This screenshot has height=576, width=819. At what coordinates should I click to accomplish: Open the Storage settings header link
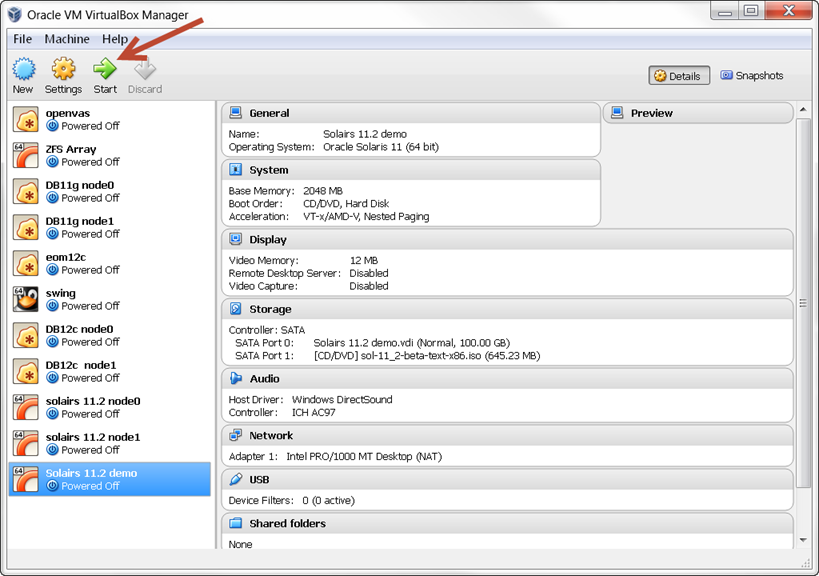tap(270, 309)
